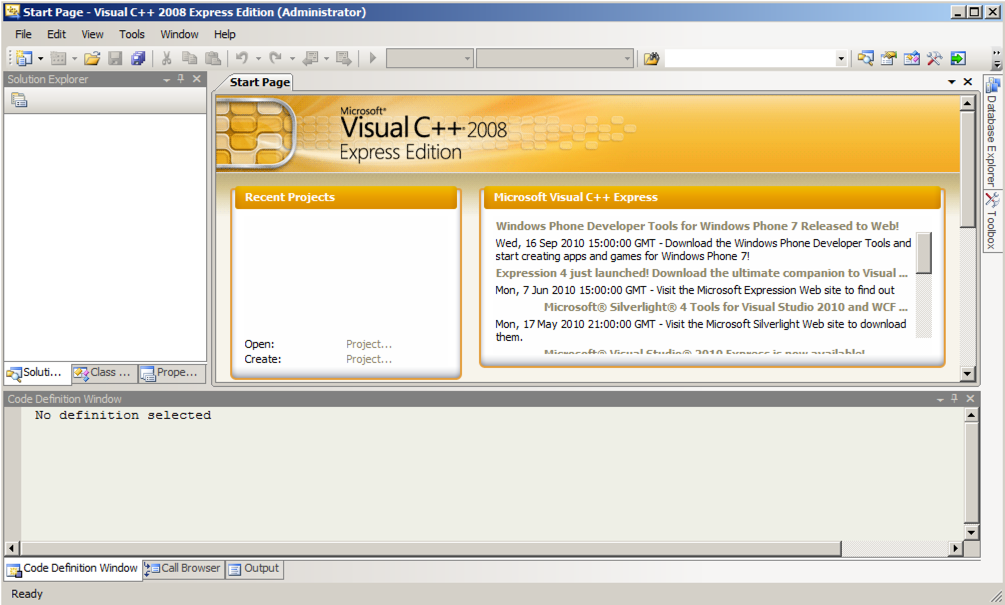Expand the Undo history dropdown arrow
The width and height of the screenshot is (1005, 605).
click(x=258, y=58)
